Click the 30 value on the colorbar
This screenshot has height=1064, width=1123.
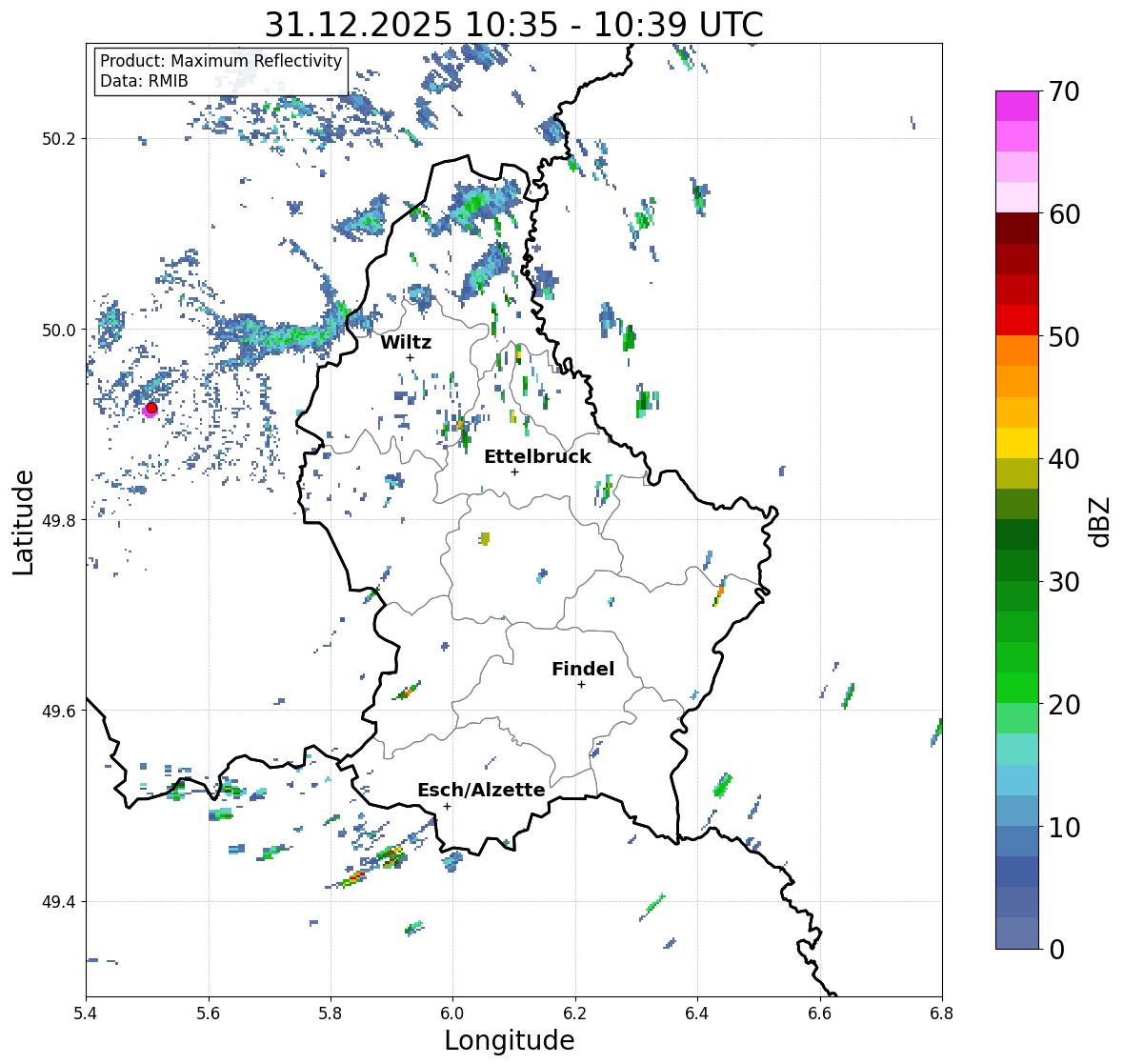pyautogui.click(x=1064, y=582)
